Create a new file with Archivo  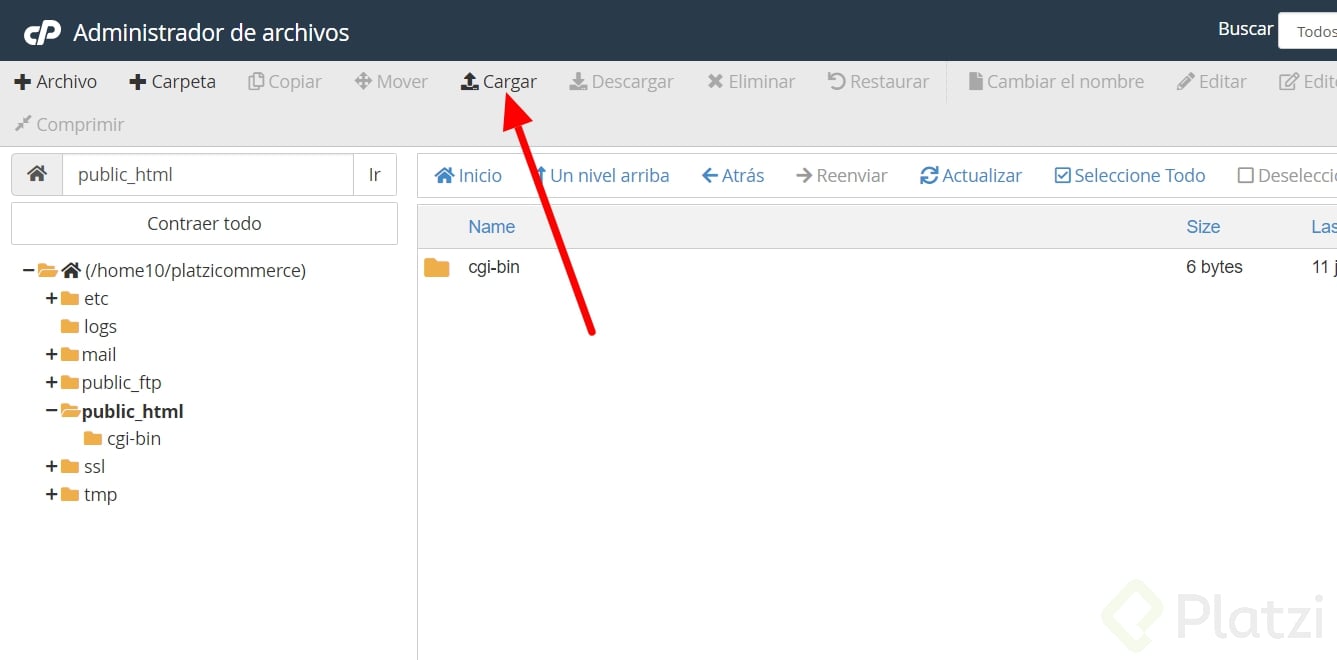point(56,82)
